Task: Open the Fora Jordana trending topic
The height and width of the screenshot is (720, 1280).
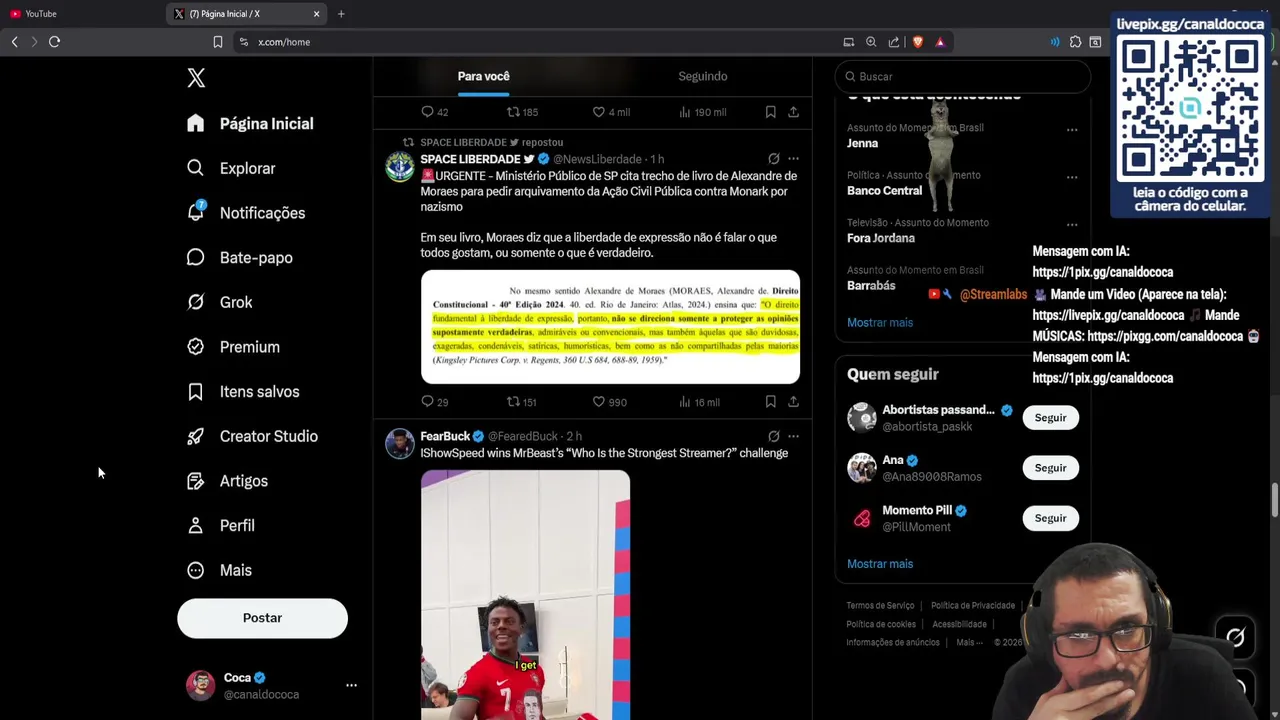Action: coord(880,238)
